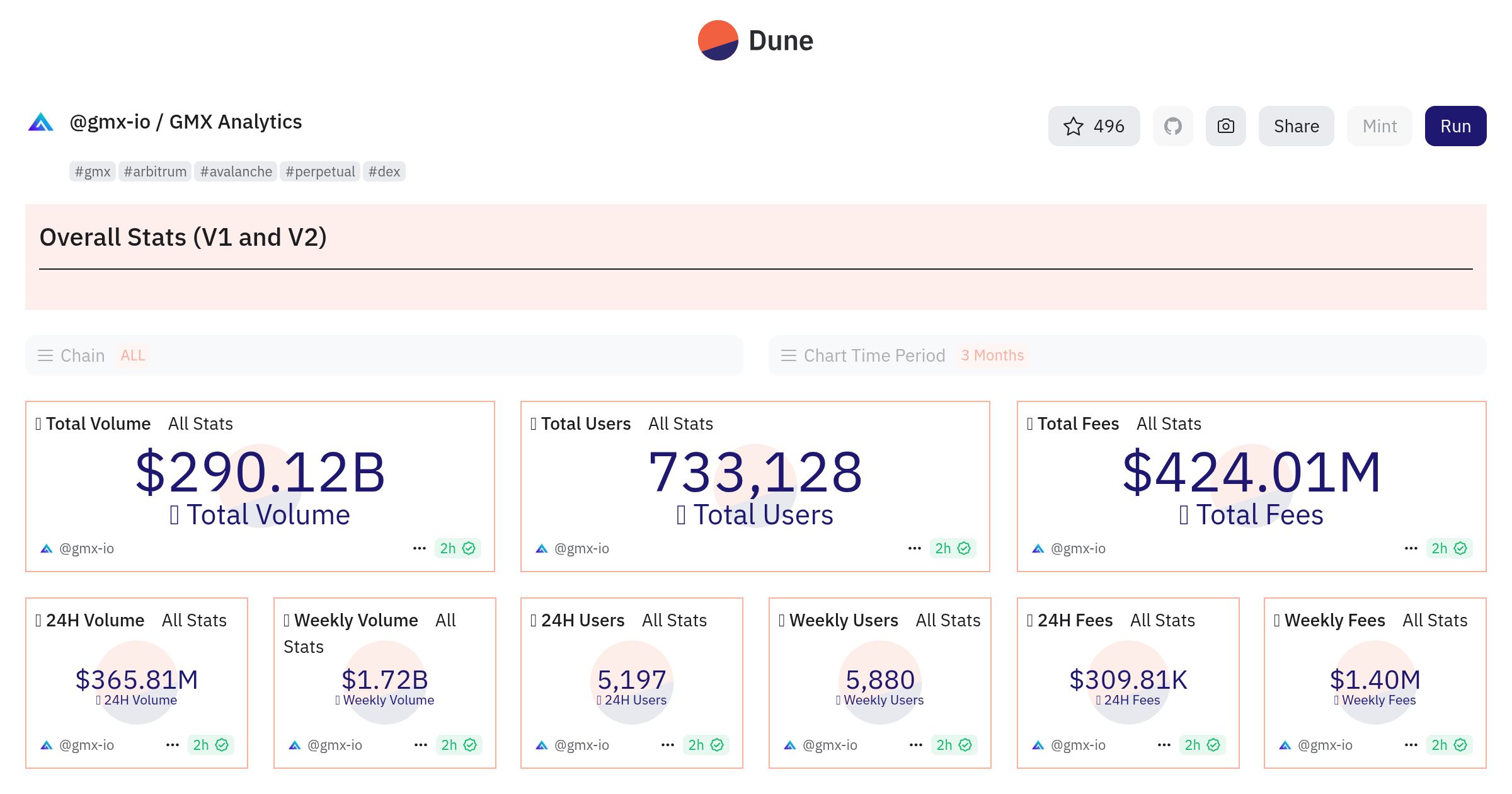Image resolution: width=1512 pixels, height=794 pixels.
Task: Open three-dots menu on 24H Volume card
Action: click(173, 745)
